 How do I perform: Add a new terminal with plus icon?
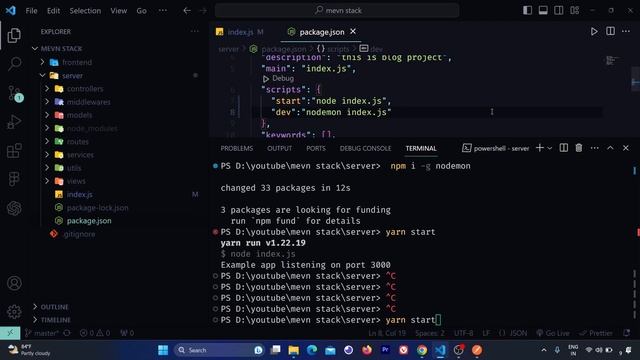tap(540, 148)
